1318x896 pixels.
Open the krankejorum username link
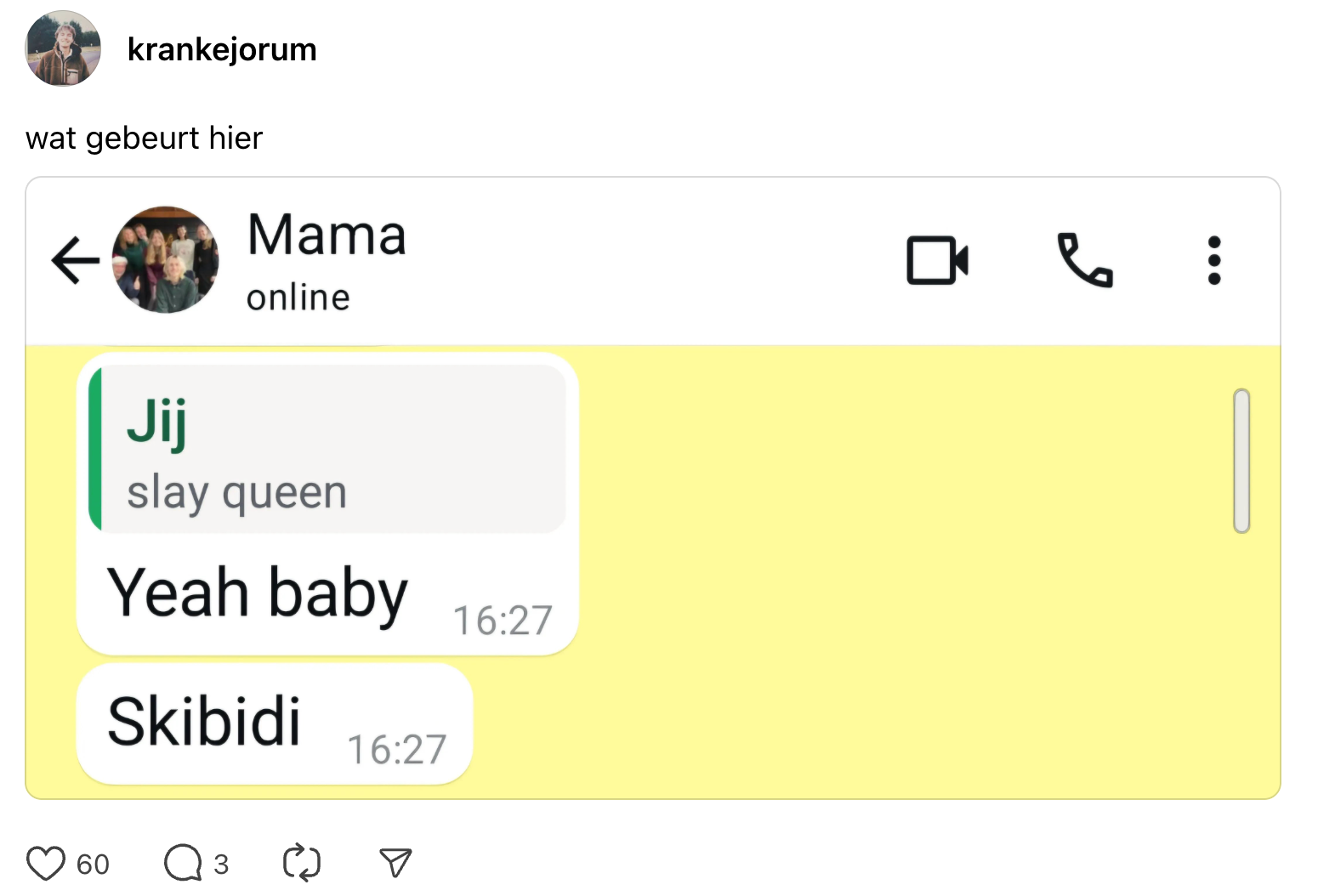click(x=222, y=49)
